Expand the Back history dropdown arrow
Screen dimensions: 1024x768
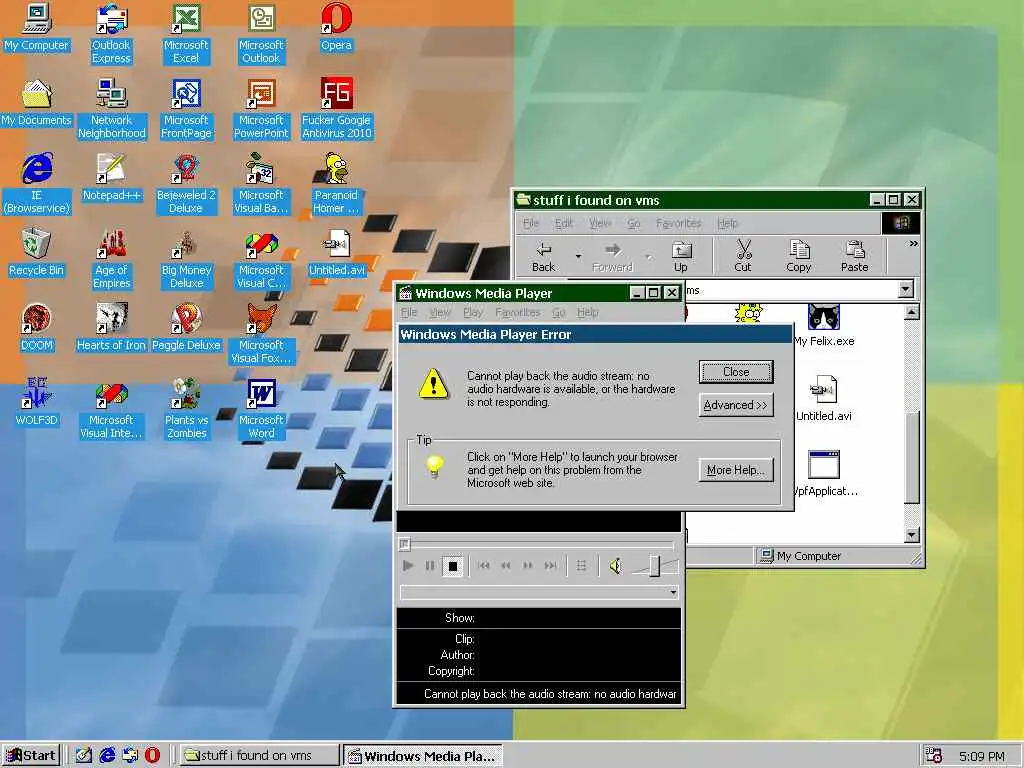(578, 257)
